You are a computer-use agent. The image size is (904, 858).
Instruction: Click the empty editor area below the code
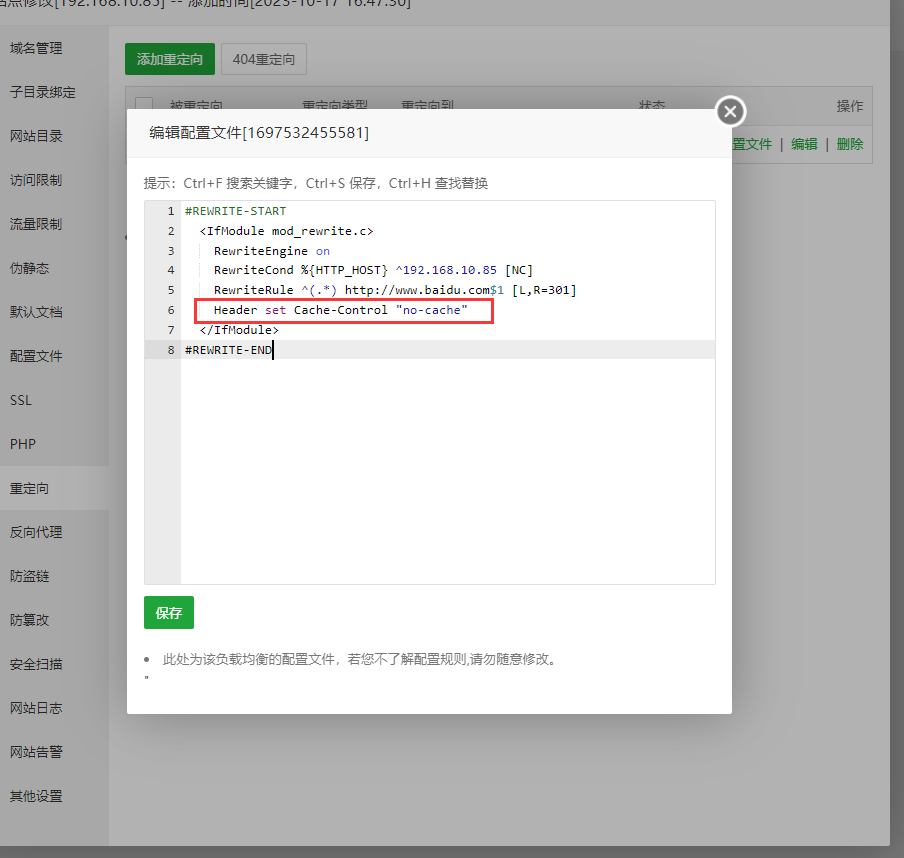[448, 471]
